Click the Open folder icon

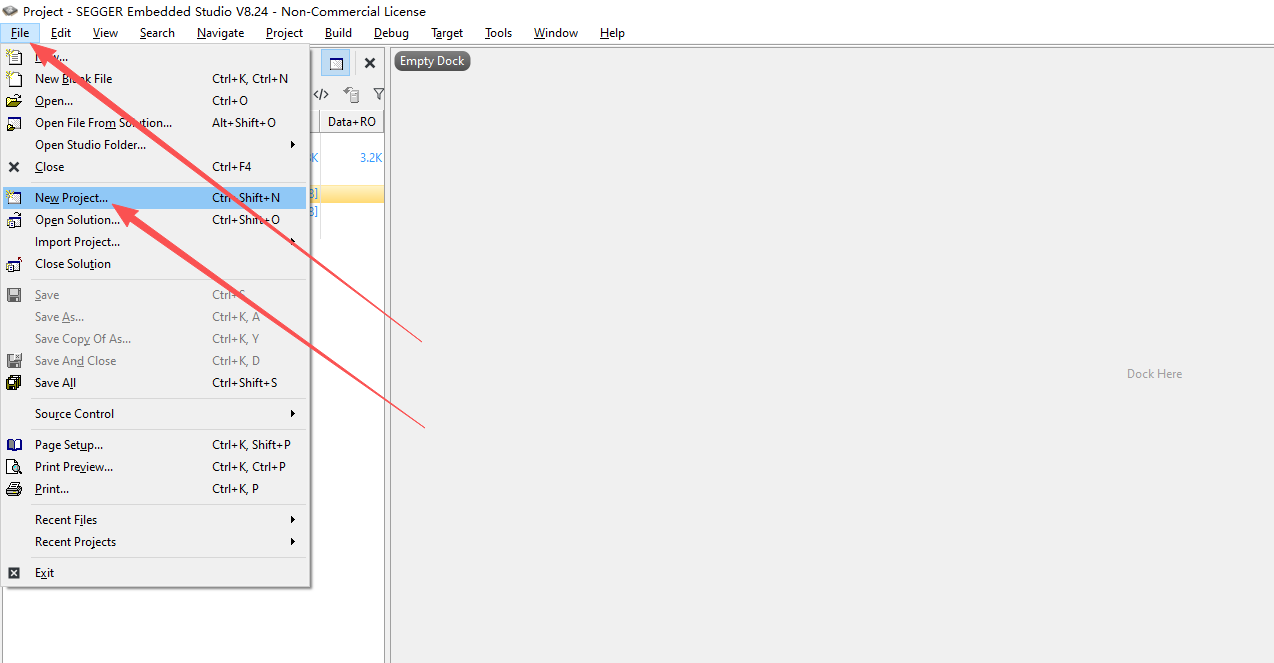pyautogui.click(x=14, y=101)
